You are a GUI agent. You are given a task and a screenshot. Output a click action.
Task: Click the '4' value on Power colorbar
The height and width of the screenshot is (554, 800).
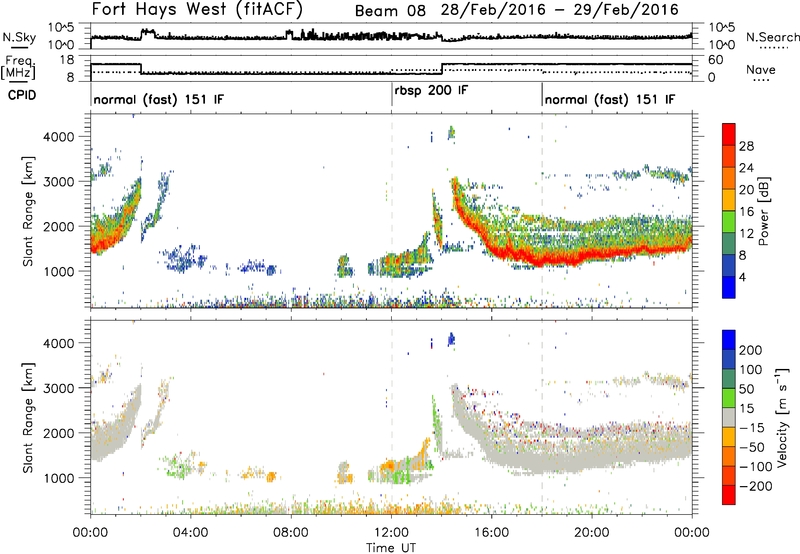742,277
